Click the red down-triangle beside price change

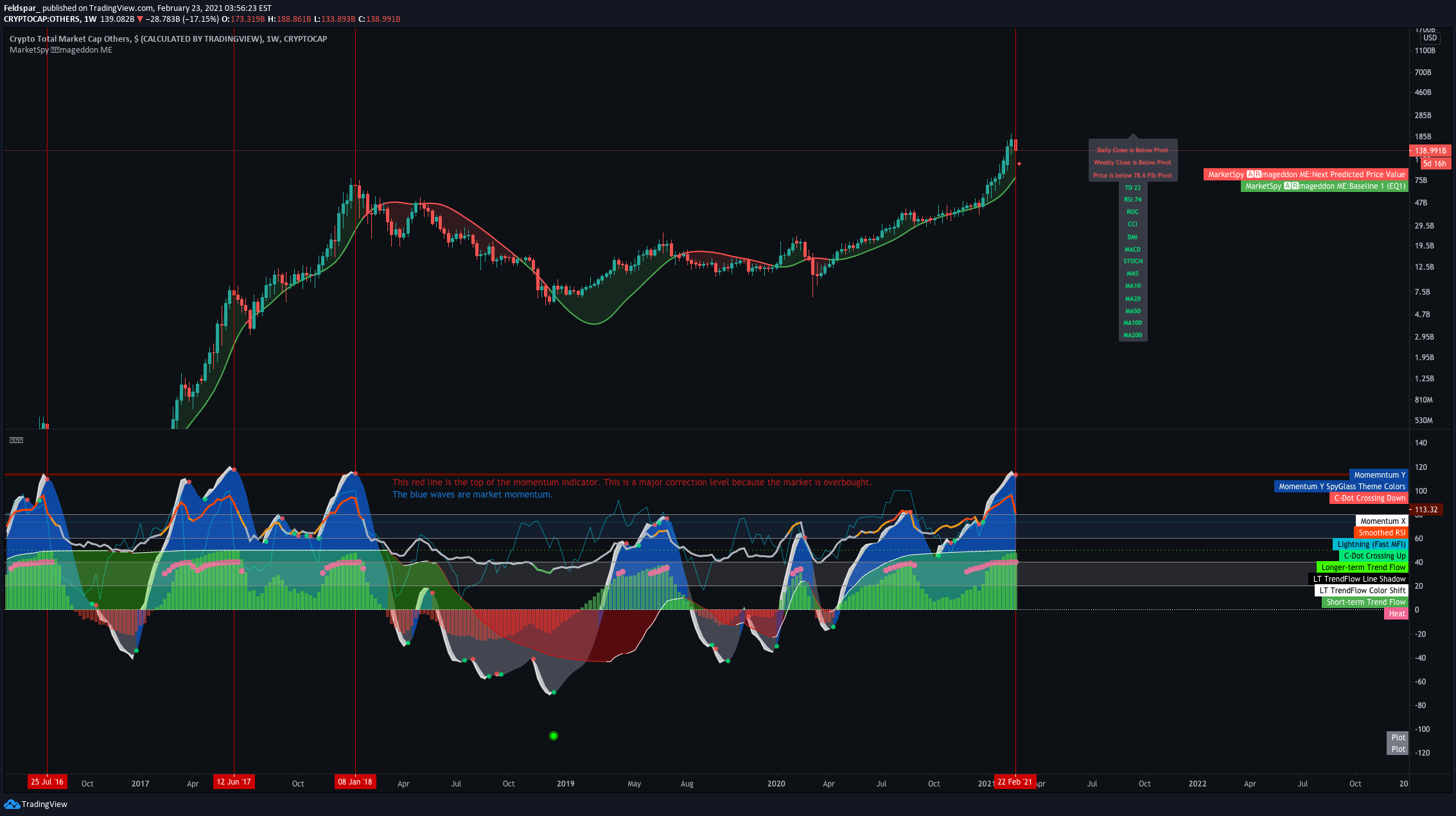tap(140, 19)
